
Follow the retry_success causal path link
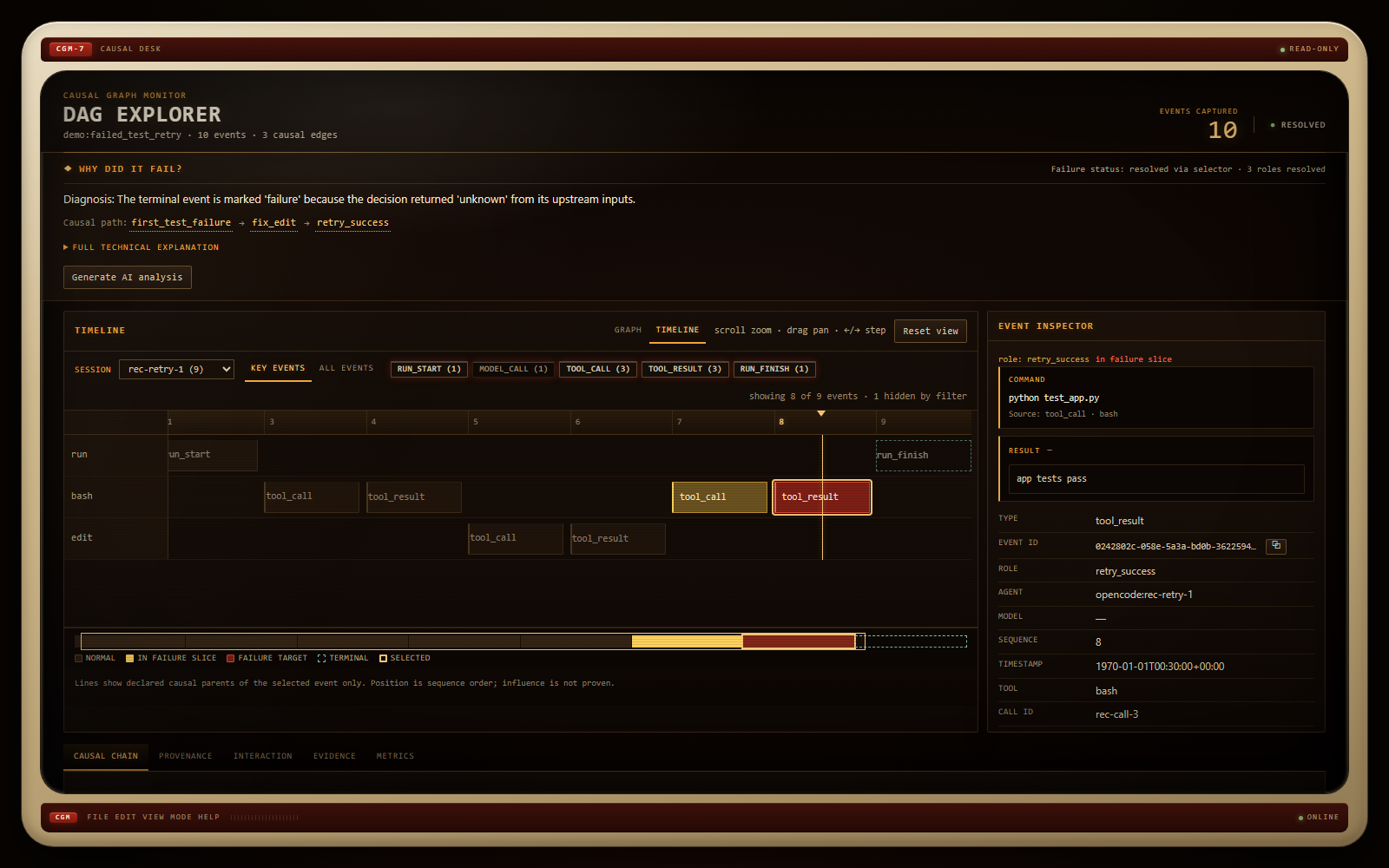(x=352, y=223)
